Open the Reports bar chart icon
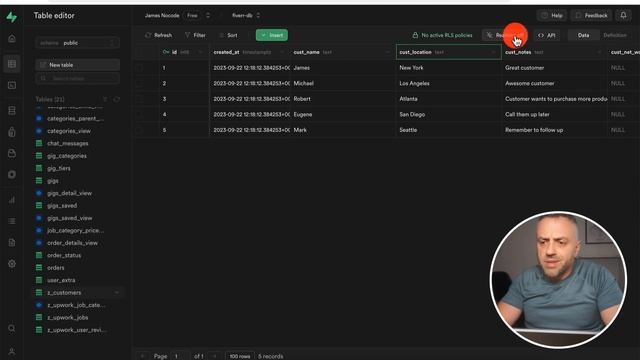This screenshot has height=360, width=640. pos(12,200)
